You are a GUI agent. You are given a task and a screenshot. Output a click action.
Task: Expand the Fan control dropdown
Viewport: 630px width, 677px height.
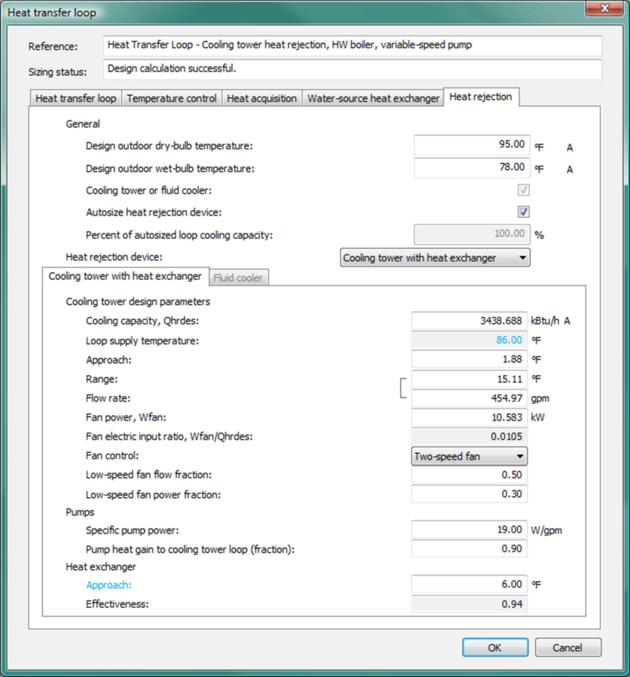[x=470, y=456]
